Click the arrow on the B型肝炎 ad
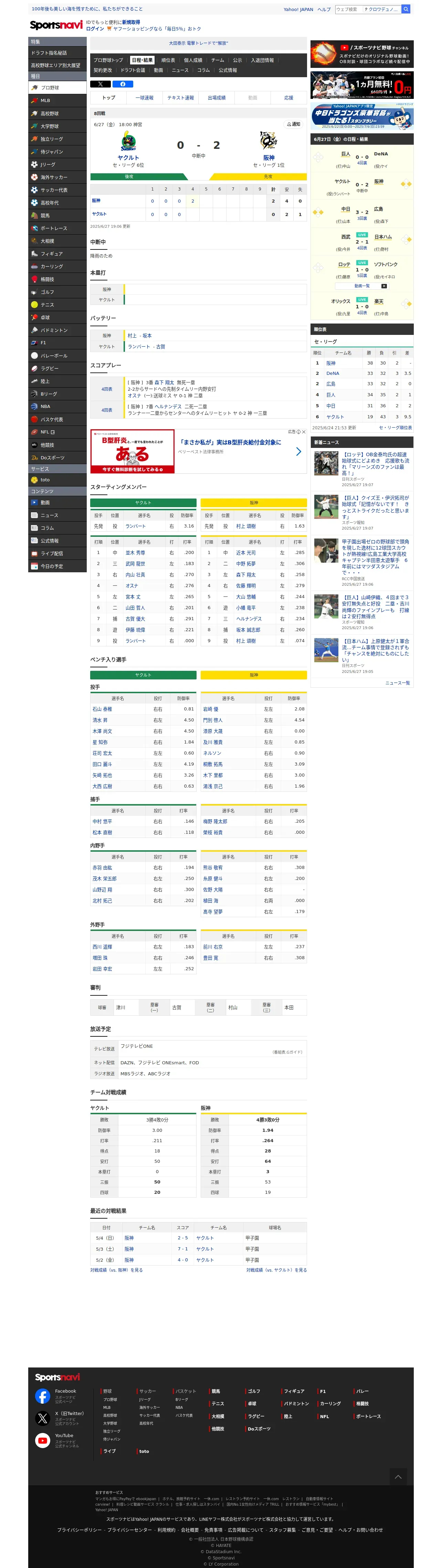442x1568 pixels. click(298, 452)
